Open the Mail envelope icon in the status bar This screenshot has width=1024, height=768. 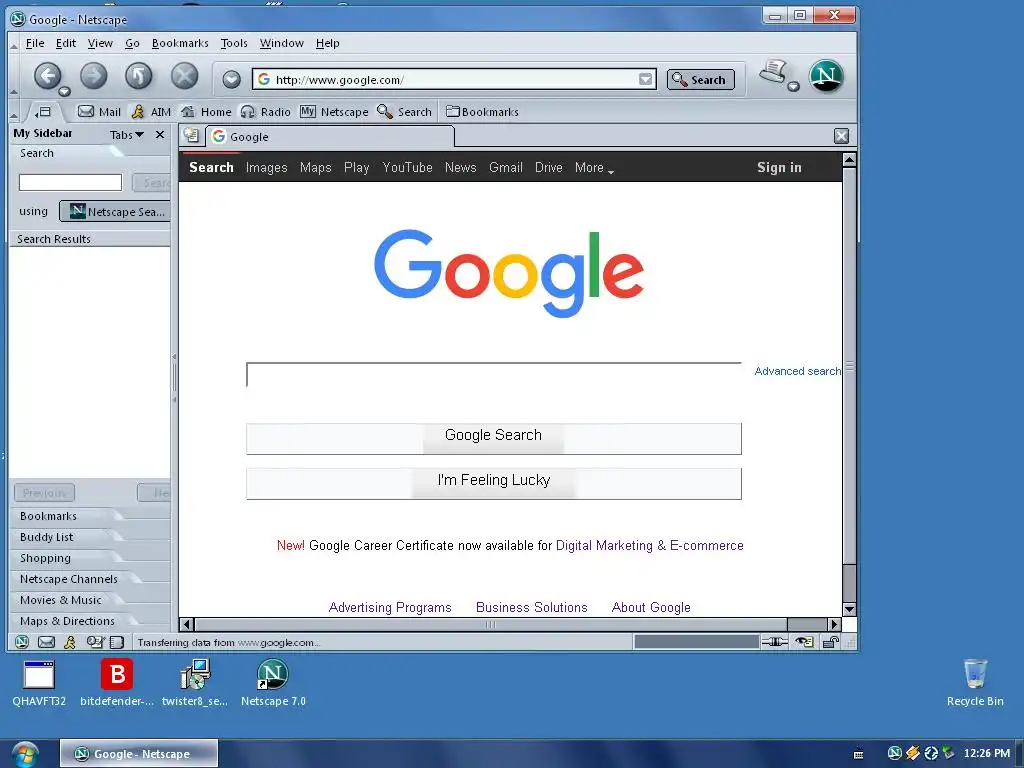pos(46,642)
